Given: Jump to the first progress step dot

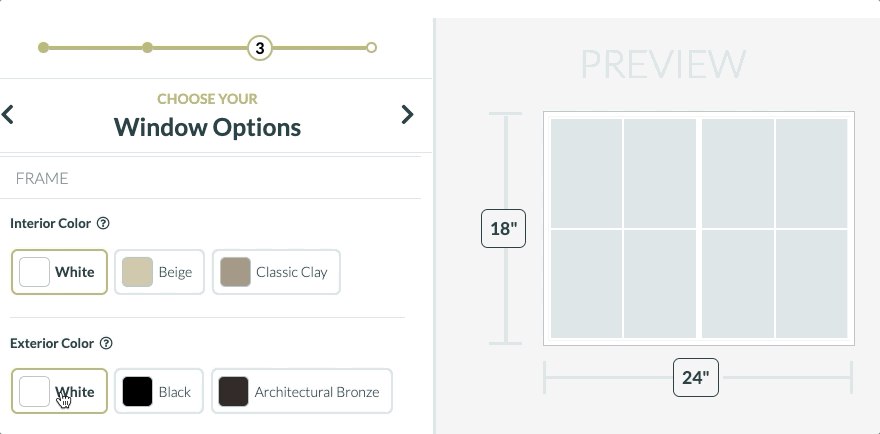Looking at the screenshot, I should pos(43,47).
